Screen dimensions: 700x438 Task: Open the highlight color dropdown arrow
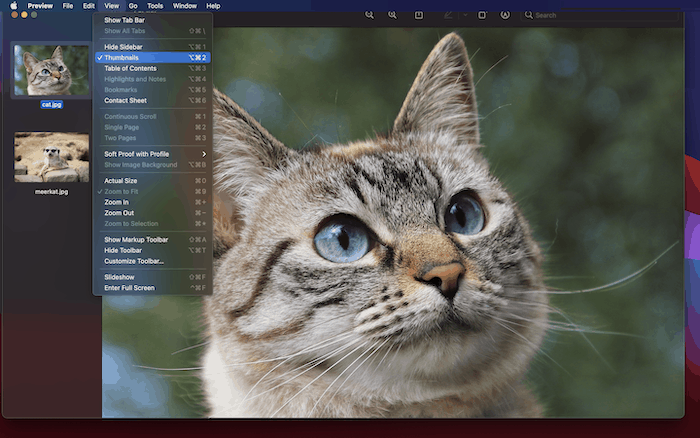[465, 15]
